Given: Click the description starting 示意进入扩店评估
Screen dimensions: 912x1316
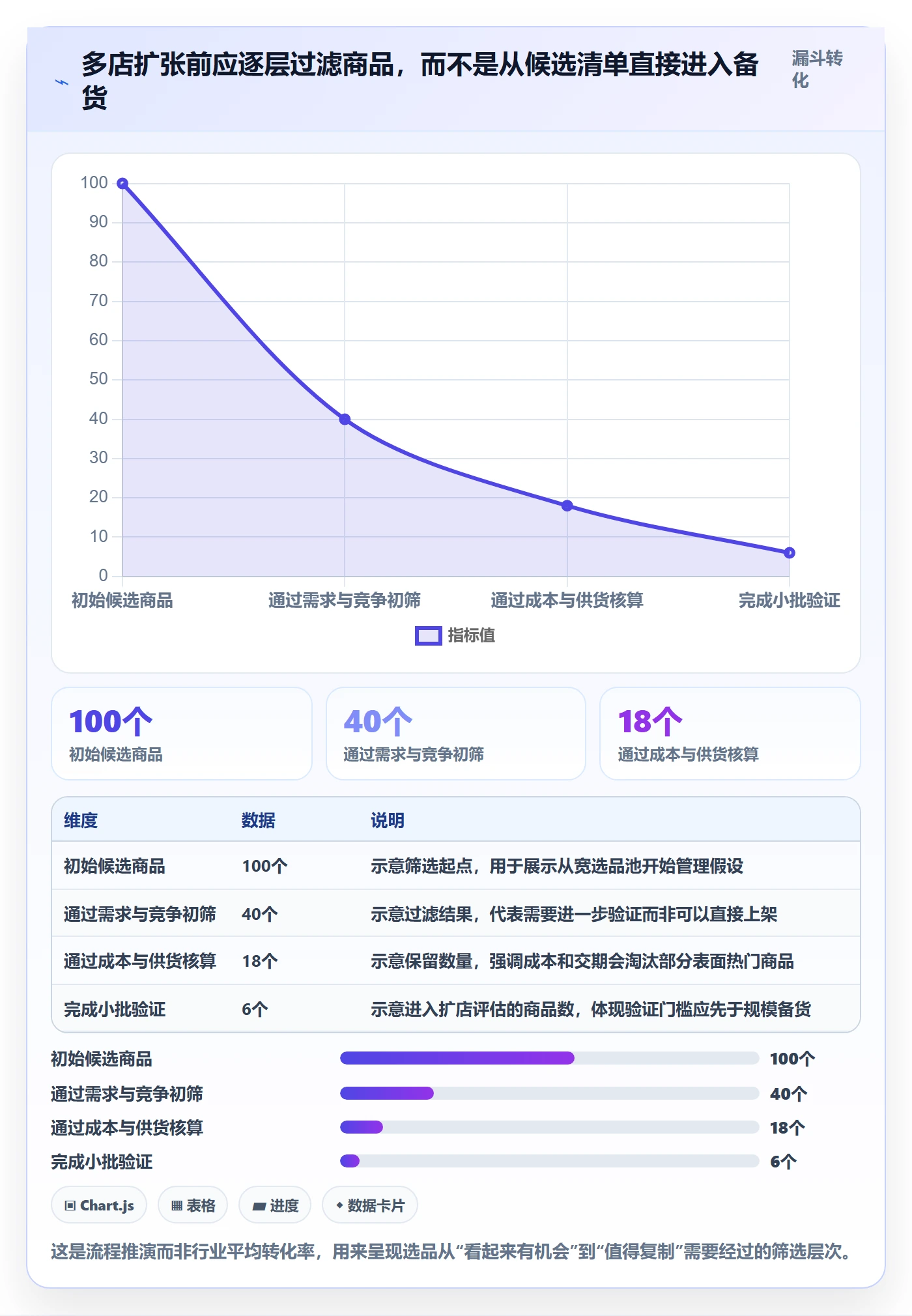Looking at the screenshot, I should (591, 1009).
